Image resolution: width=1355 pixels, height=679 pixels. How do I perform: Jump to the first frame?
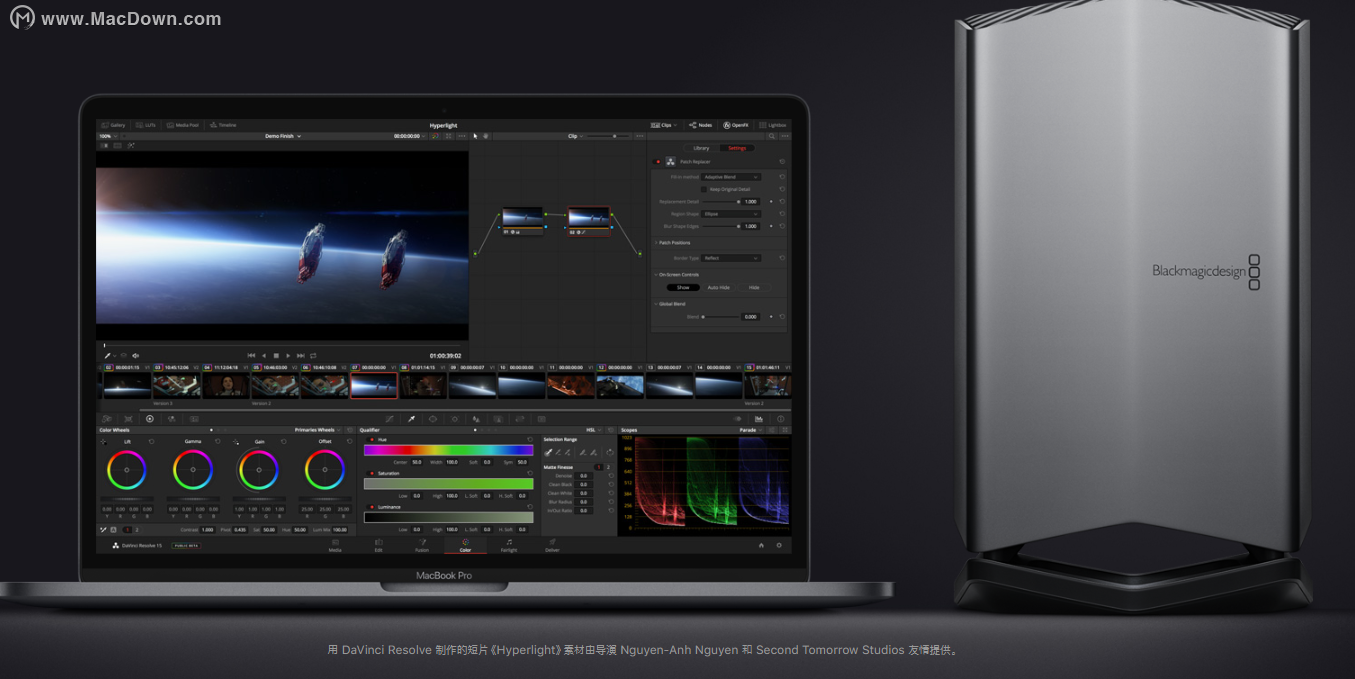pos(251,355)
